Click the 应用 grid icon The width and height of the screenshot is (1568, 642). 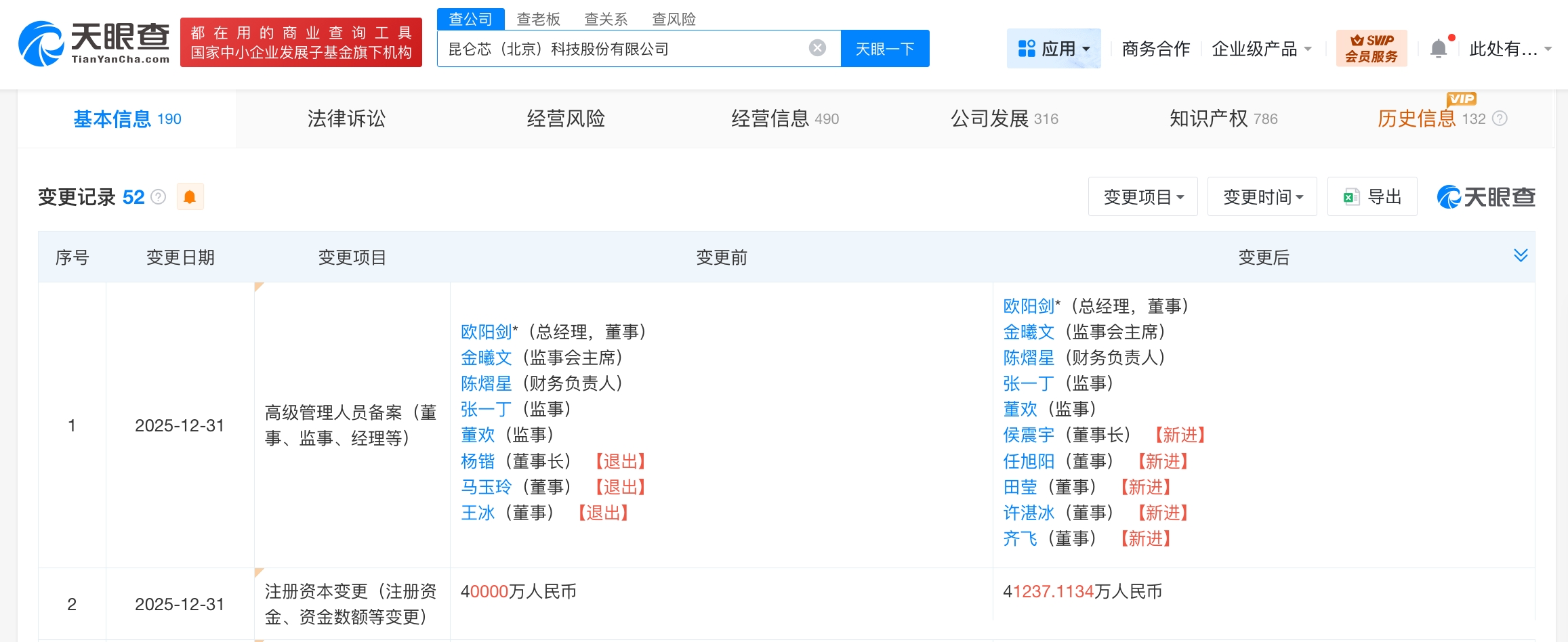point(1027,47)
